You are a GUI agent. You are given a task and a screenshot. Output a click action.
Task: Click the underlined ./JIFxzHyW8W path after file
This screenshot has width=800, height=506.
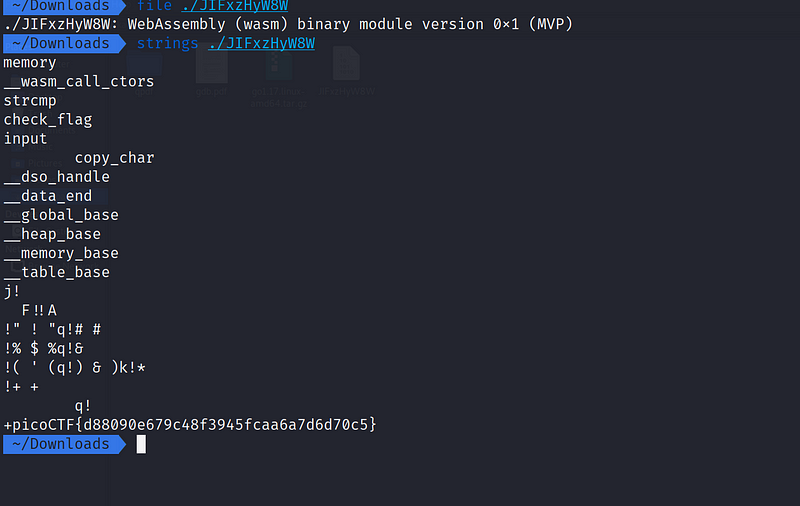click(x=235, y=6)
